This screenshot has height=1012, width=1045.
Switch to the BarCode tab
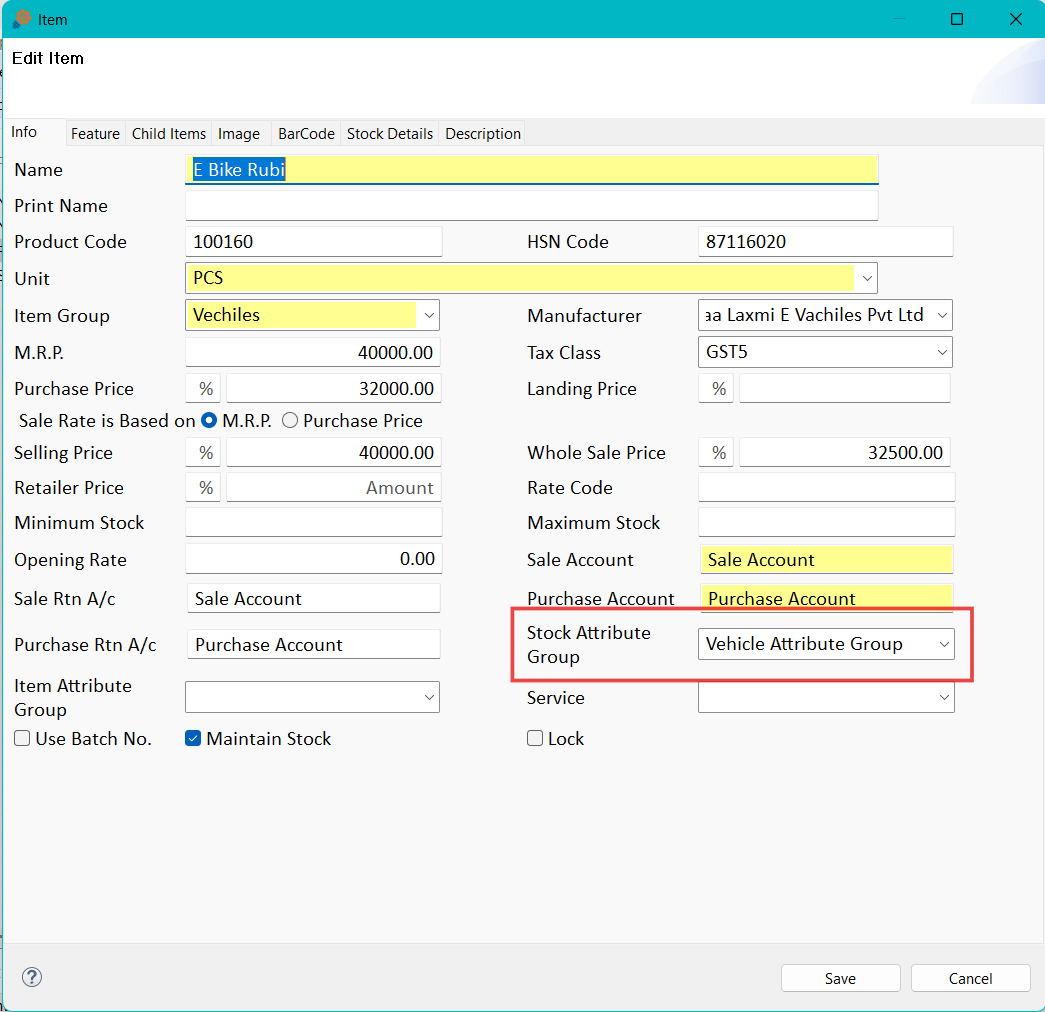[x=306, y=133]
